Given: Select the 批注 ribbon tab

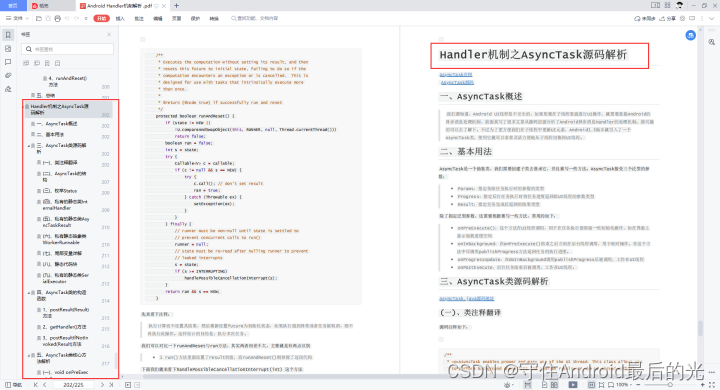Looking at the screenshot, I should (139, 18).
